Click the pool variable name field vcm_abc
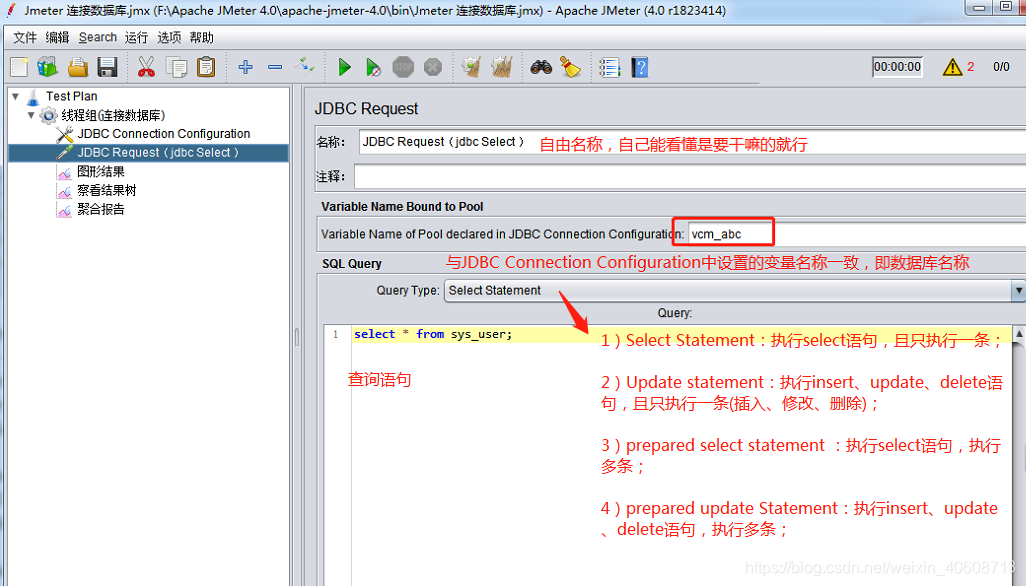The image size is (1026, 586). pos(857,234)
